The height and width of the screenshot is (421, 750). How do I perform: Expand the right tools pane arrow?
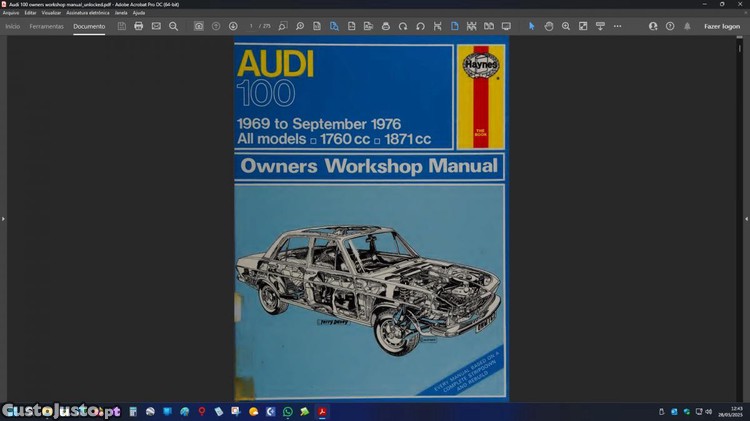(746, 218)
